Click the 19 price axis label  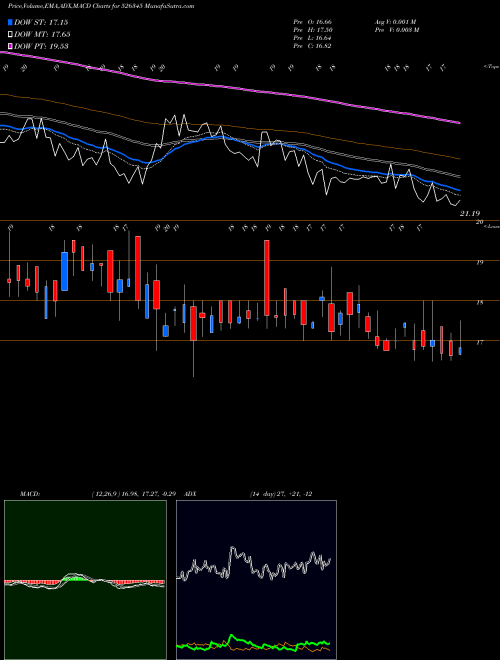click(x=479, y=262)
